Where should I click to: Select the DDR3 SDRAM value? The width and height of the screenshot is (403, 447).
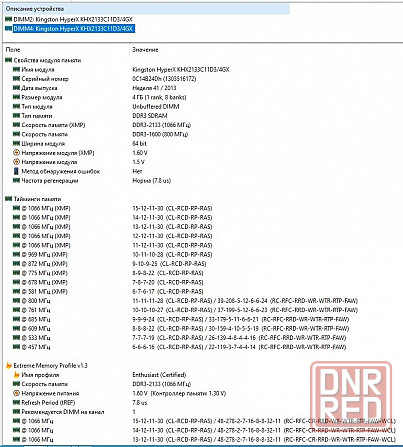pyautogui.click(x=150, y=116)
